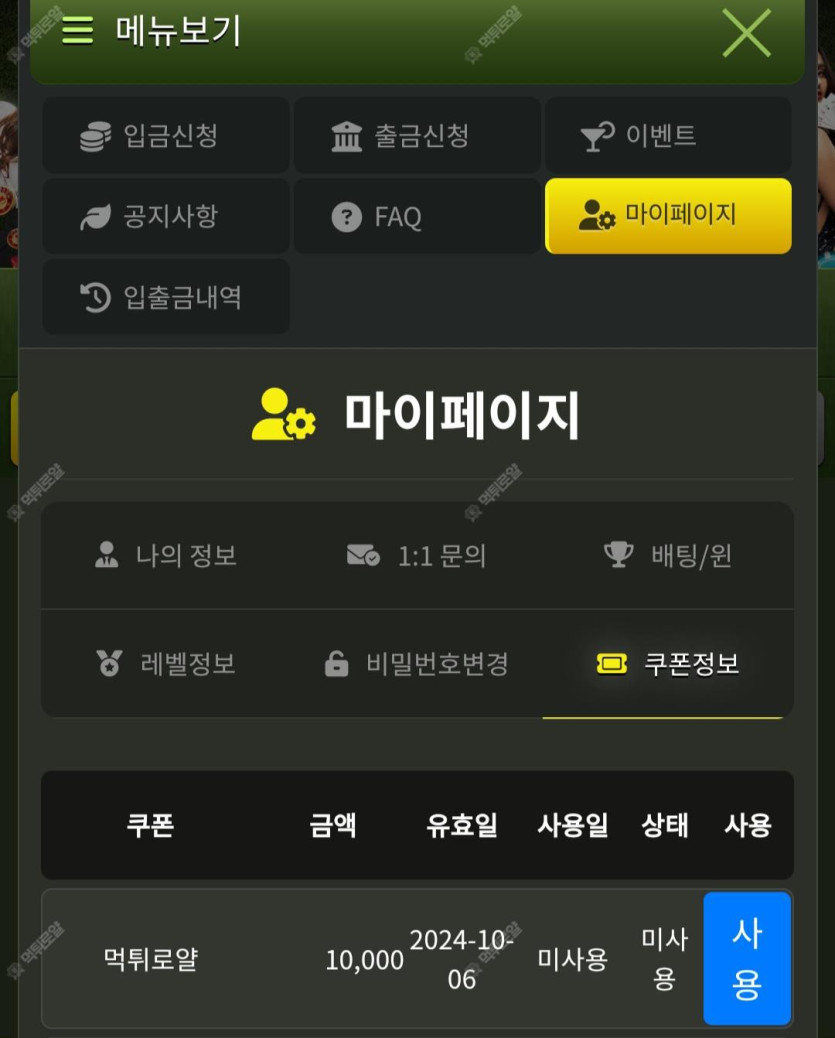Click the bank building icon for 출금신청

coord(346,136)
